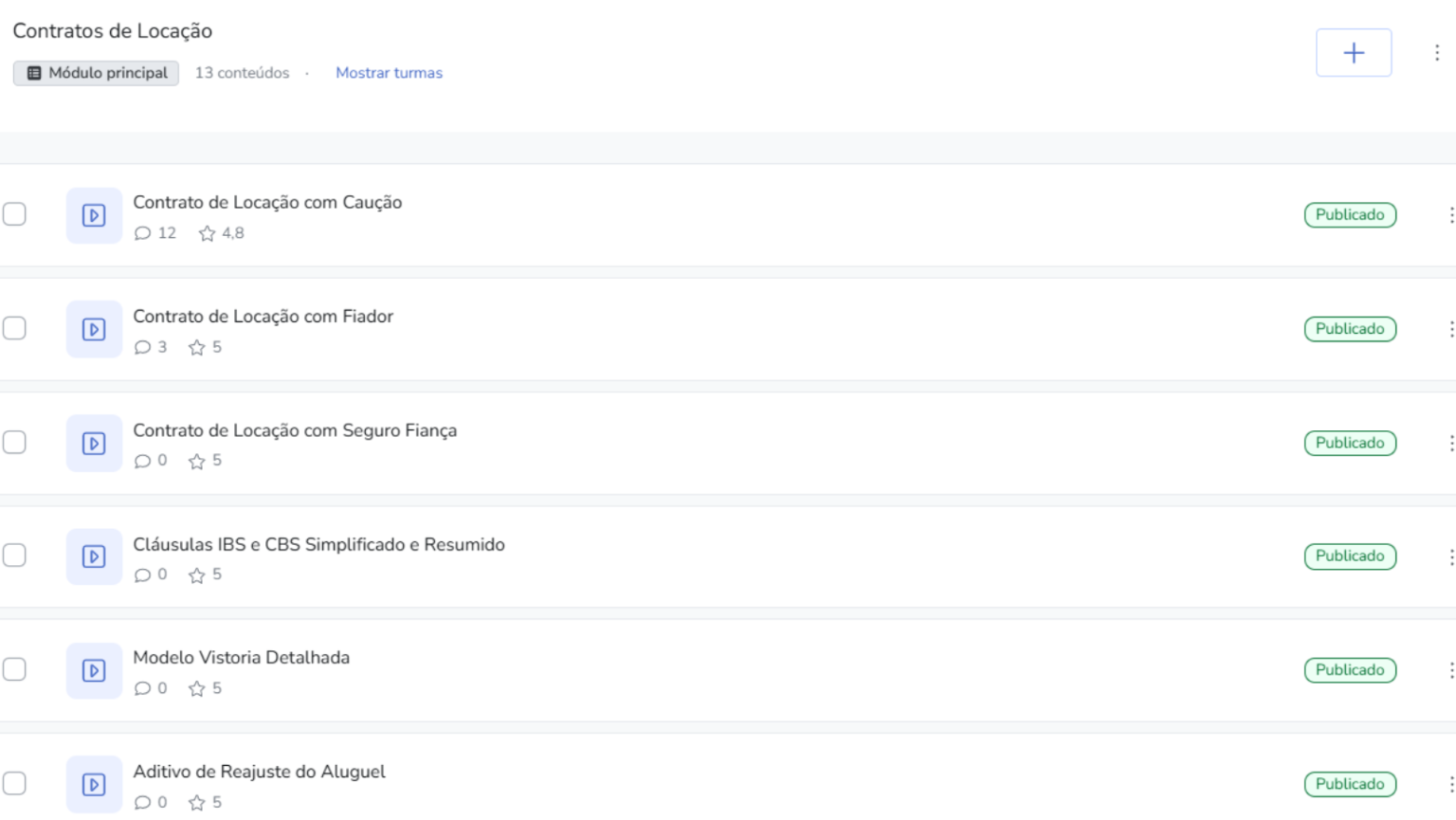Click video icon of Contrato de Locação com Caução
This screenshot has width=1456, height=820.
(x=94, y=215)
